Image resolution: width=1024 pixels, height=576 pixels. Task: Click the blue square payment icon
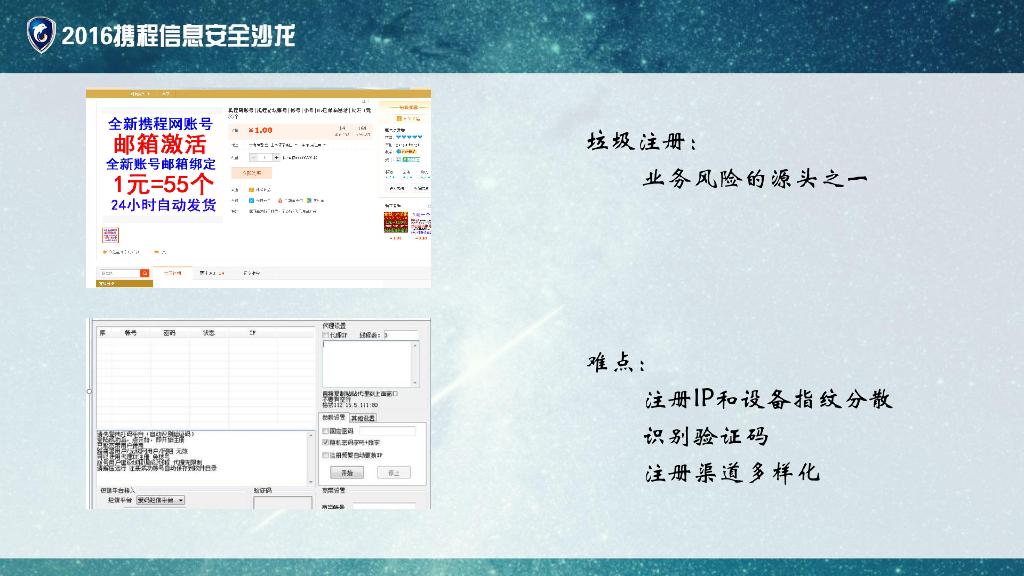(251, 200)
